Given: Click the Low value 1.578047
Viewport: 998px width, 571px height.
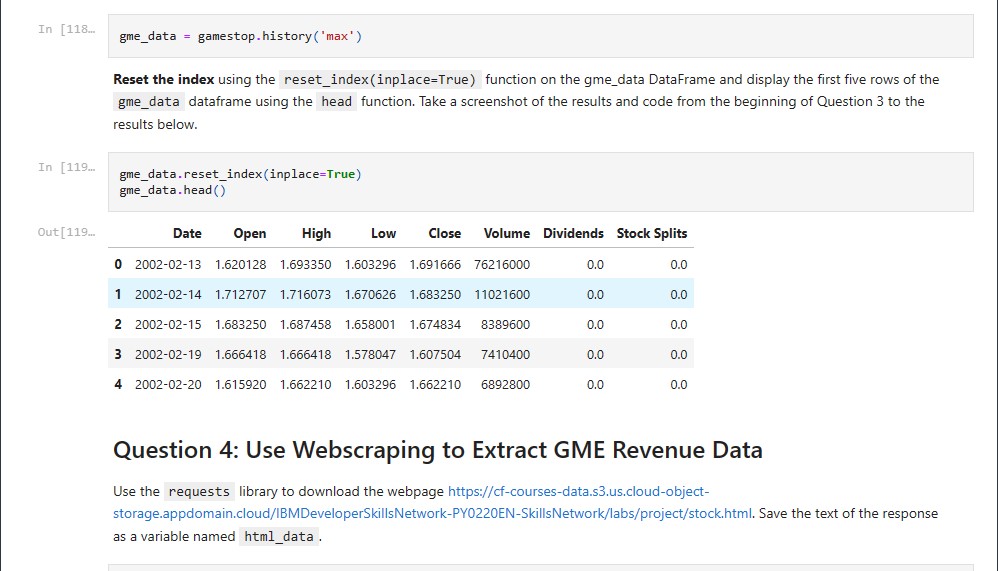Looking at the screenshot, I should [370, 354].
